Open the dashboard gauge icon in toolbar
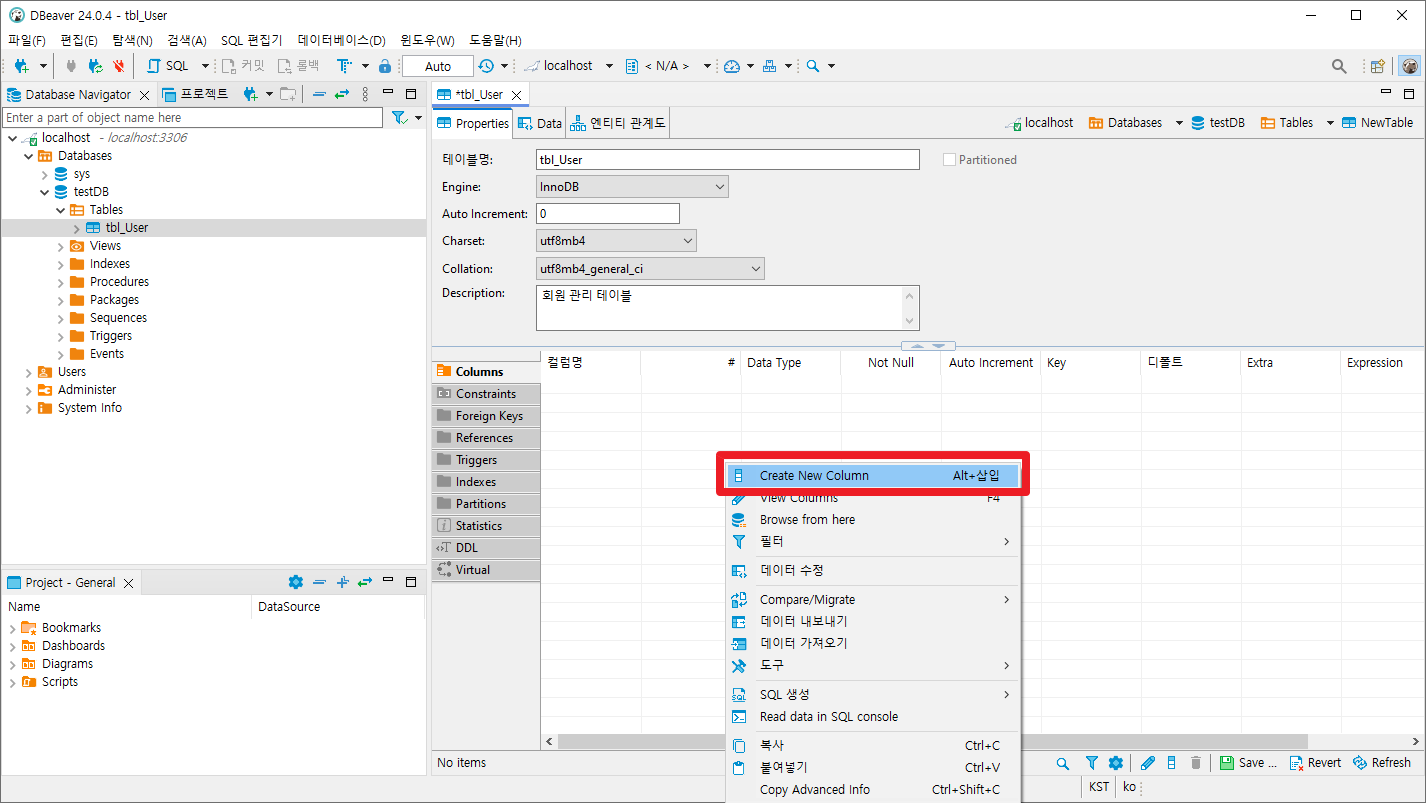The height and width of the screenshot is (803, 1426). (732, 66)
